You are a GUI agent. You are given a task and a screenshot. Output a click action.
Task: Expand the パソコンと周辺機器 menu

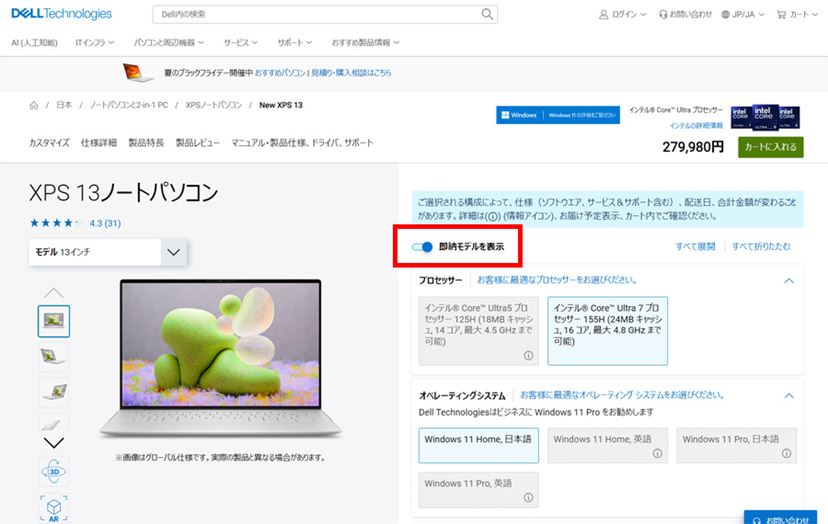169,42
